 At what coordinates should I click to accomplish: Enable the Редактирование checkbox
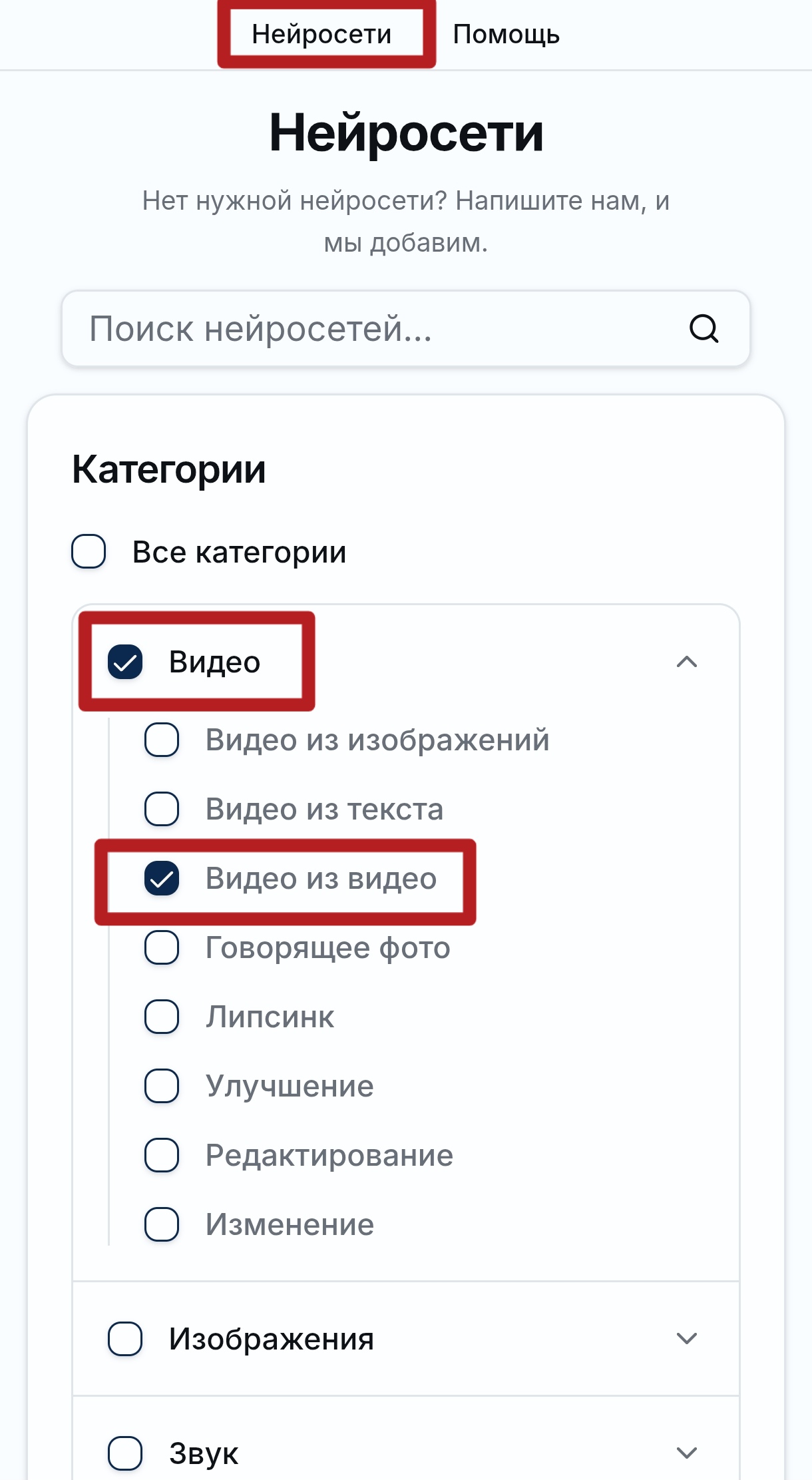point(162,1155)
